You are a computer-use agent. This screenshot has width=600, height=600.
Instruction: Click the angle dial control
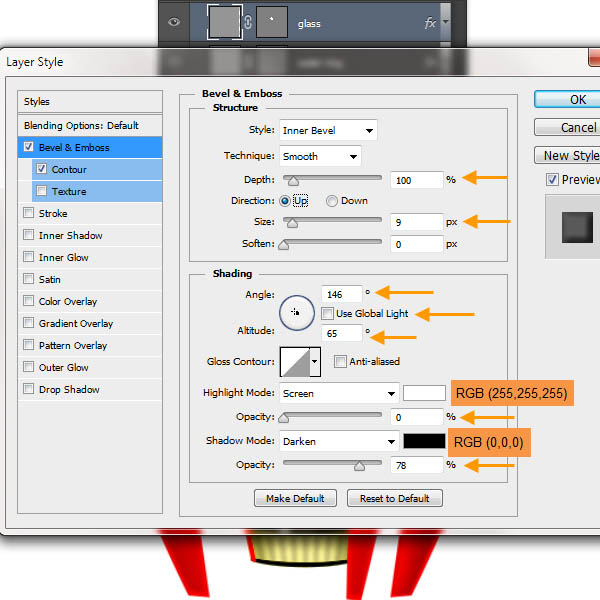click(296, 312)
